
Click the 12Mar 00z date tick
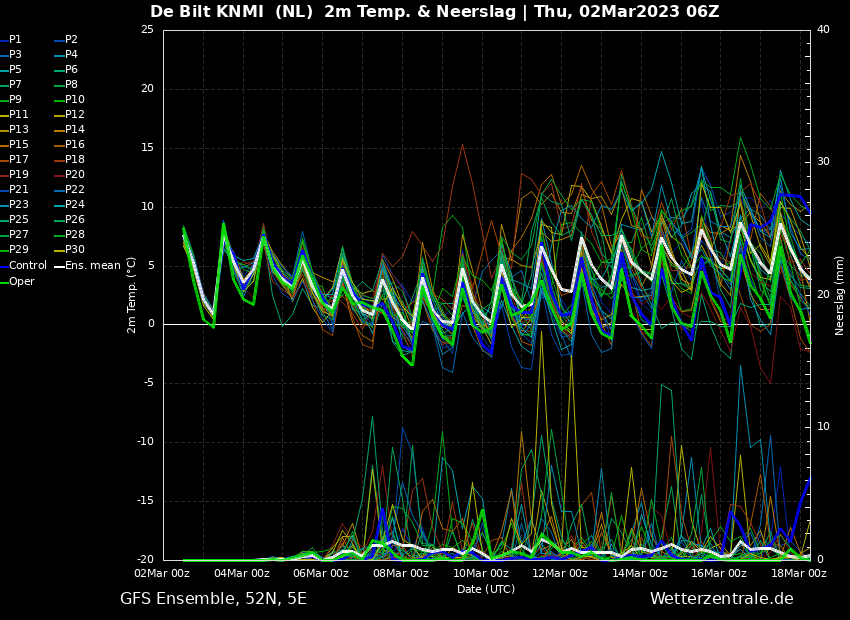click(560, 574)
